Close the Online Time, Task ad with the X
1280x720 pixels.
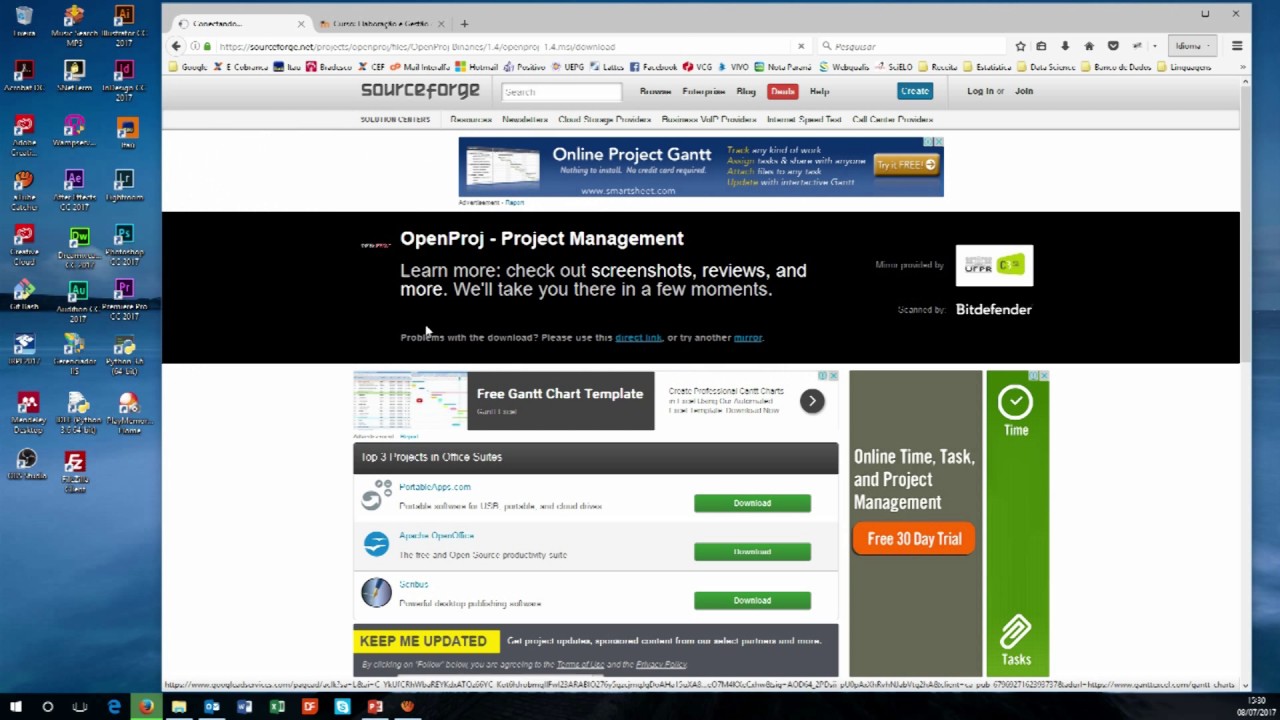coord(1043,376)
